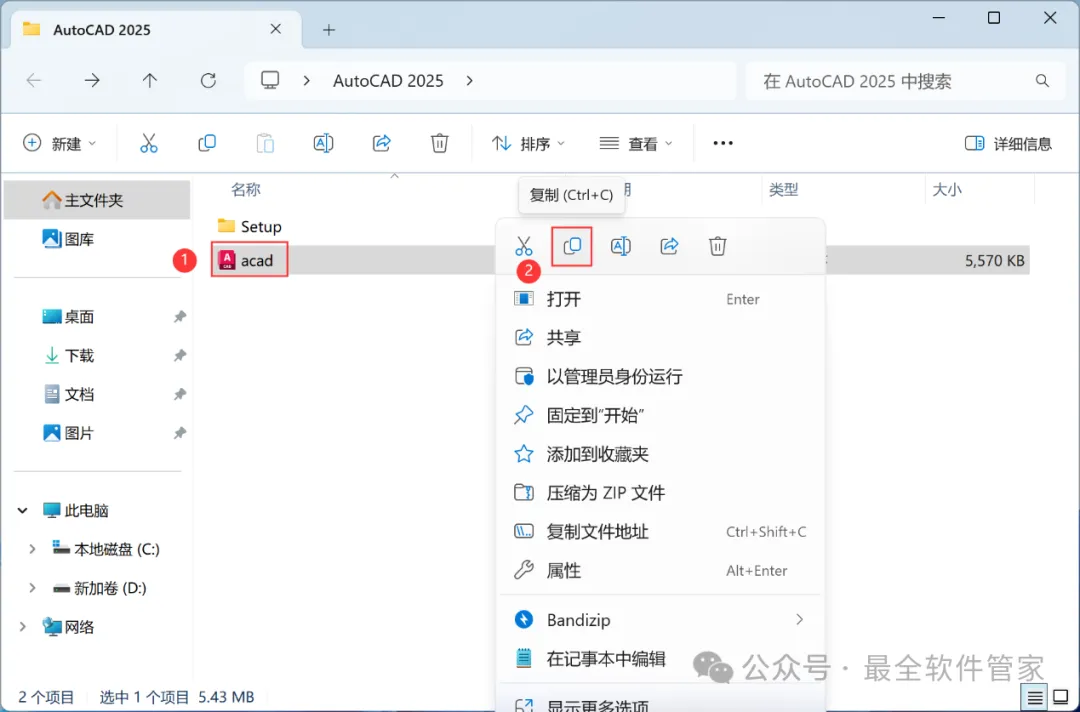Choose 属性 from context menu

661,570
